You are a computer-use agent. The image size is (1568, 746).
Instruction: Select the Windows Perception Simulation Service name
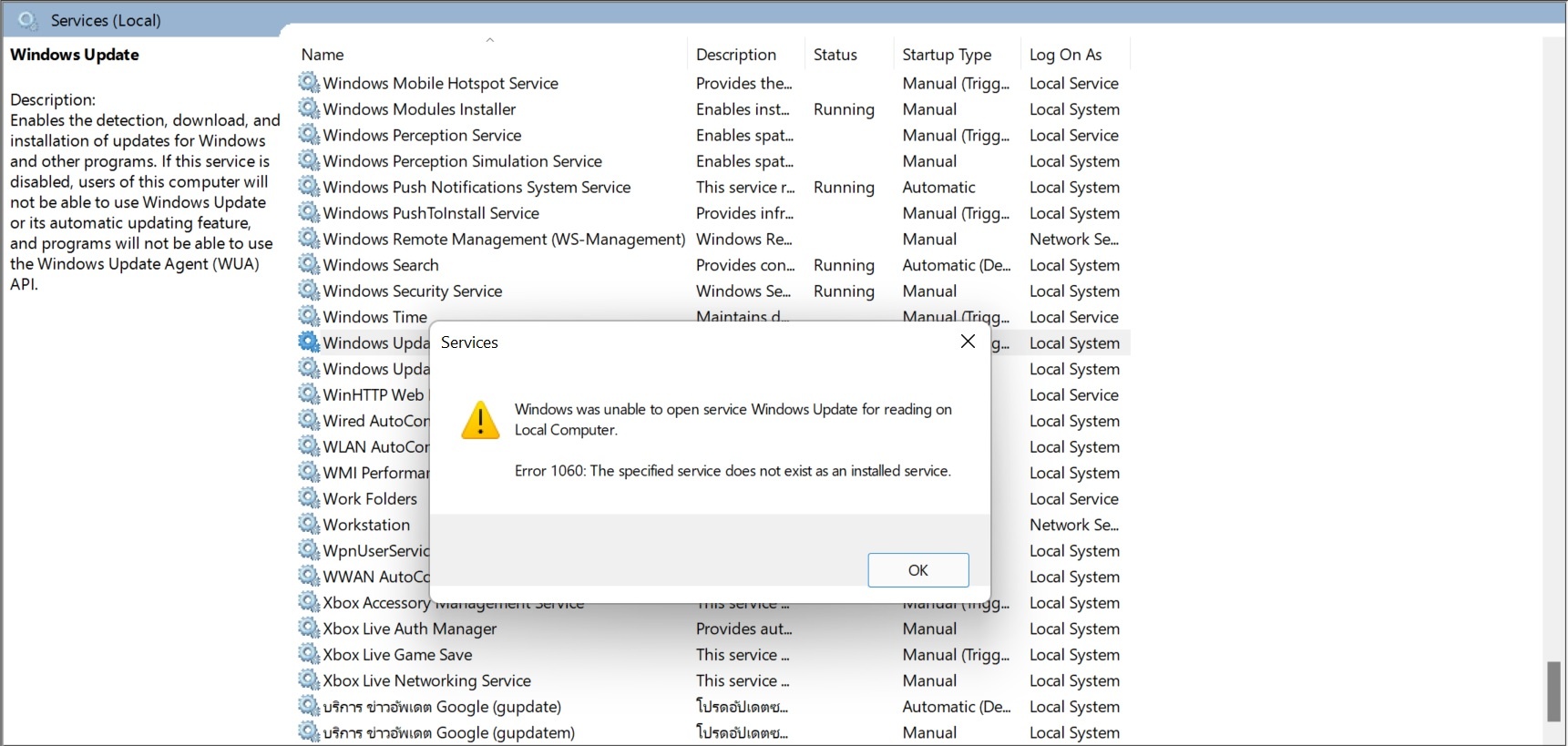463,161
